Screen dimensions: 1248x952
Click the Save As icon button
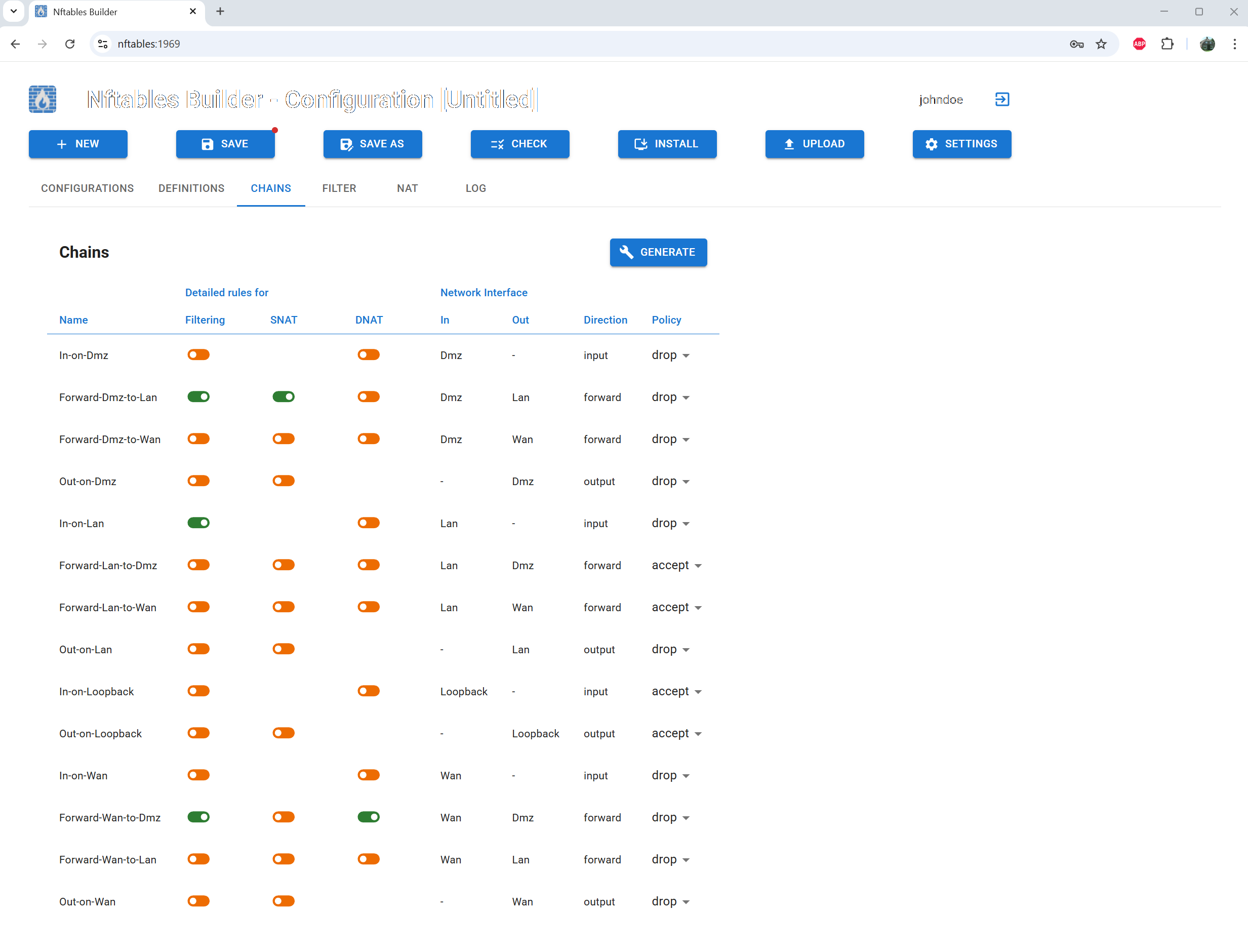coord(346,144)
